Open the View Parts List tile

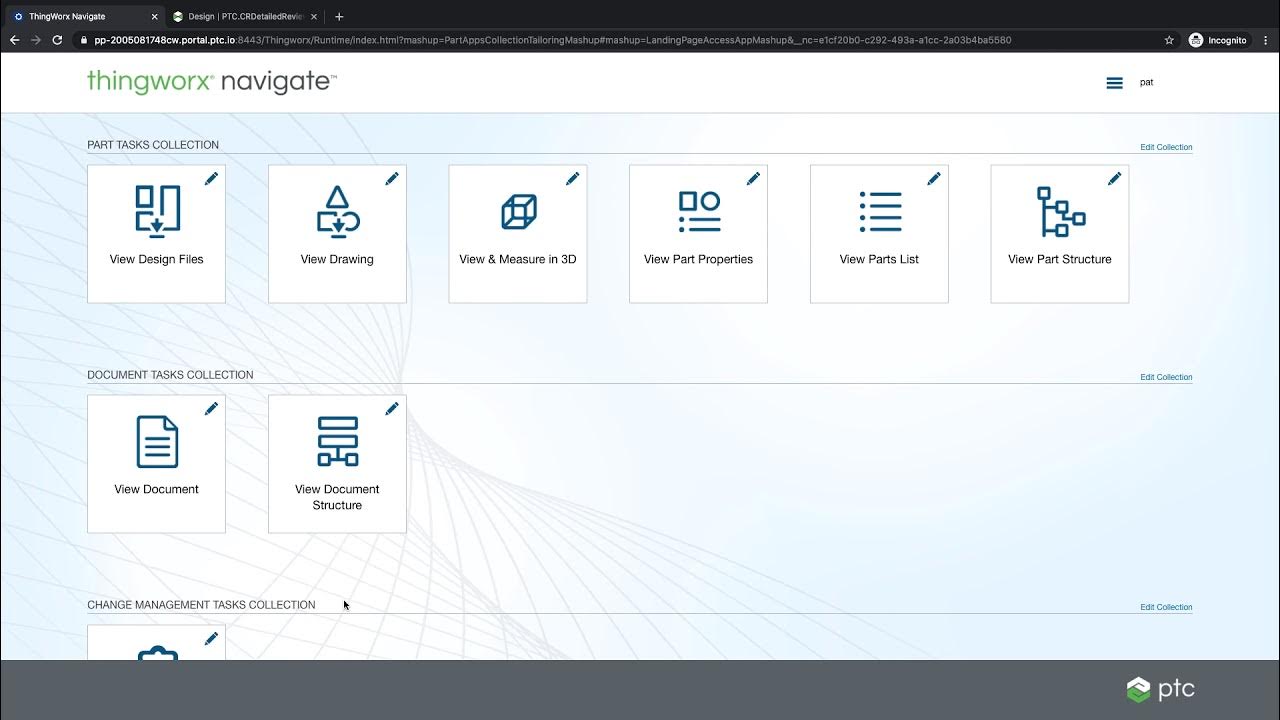coord(879,234)
